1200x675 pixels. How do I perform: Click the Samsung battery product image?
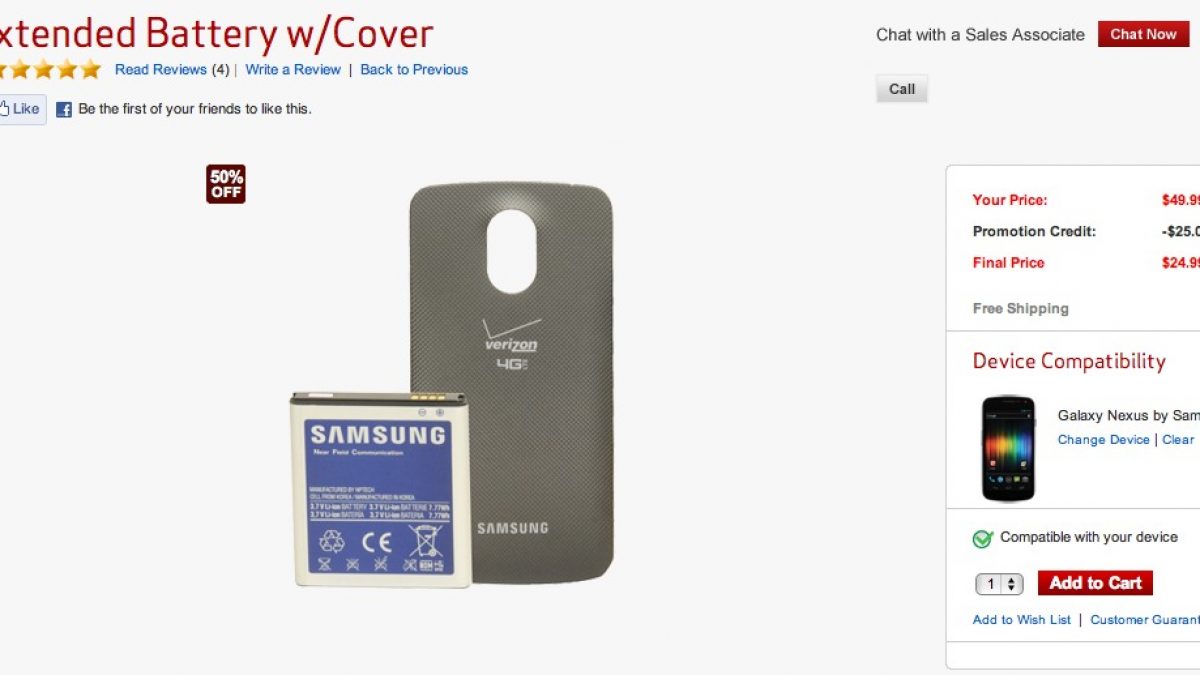pos(371,489)
